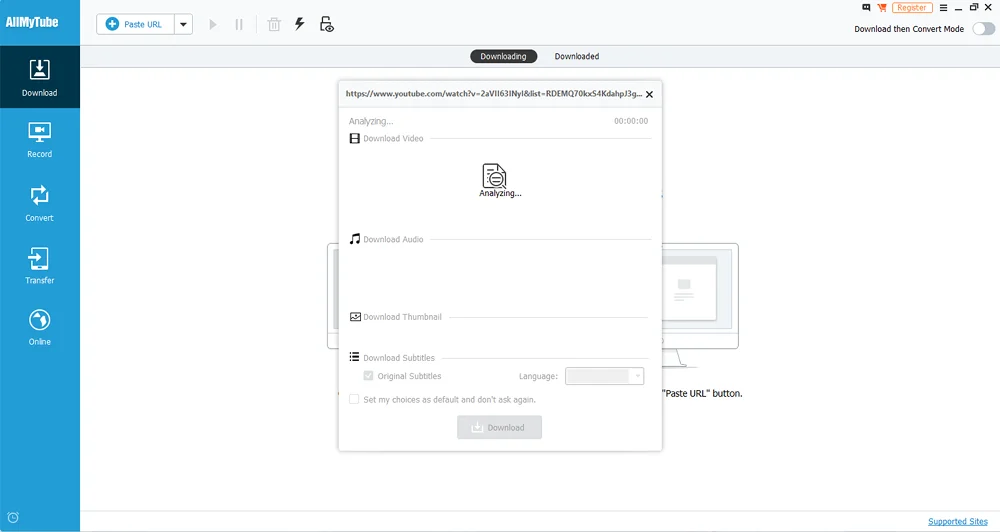
Task: Open the Convert section in sidebar
Action: pos(39,203)
